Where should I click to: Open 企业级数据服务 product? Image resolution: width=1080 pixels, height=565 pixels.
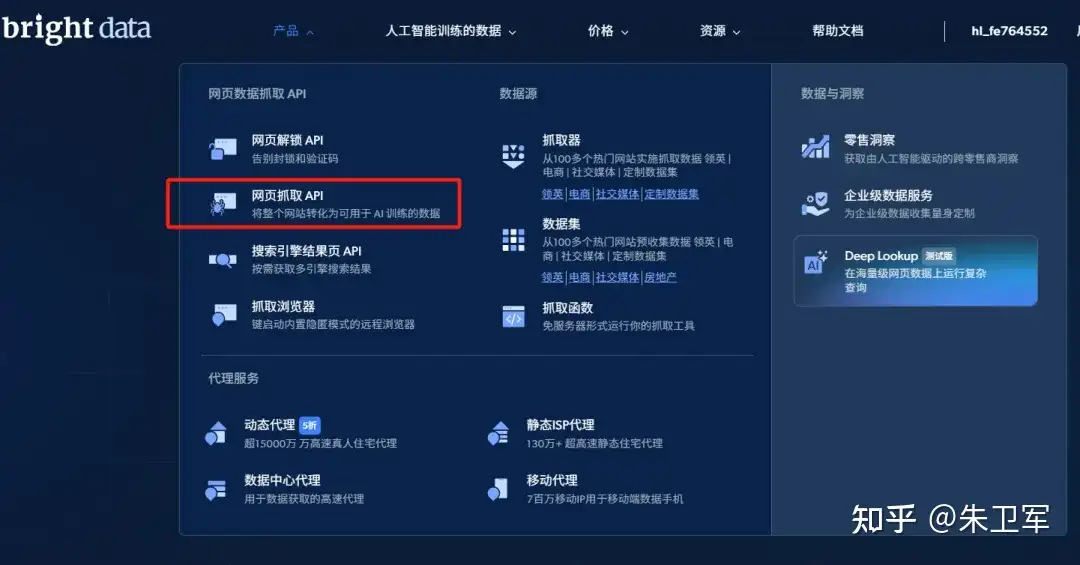click(x=889, y=196)
